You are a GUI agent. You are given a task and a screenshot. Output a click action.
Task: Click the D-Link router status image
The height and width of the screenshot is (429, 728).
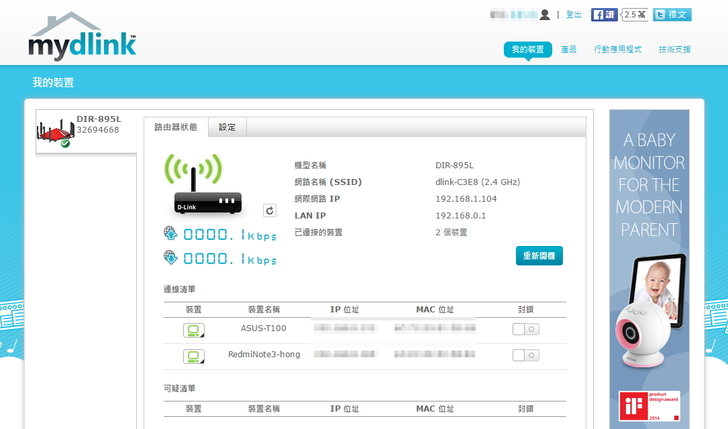coord(201,185)
